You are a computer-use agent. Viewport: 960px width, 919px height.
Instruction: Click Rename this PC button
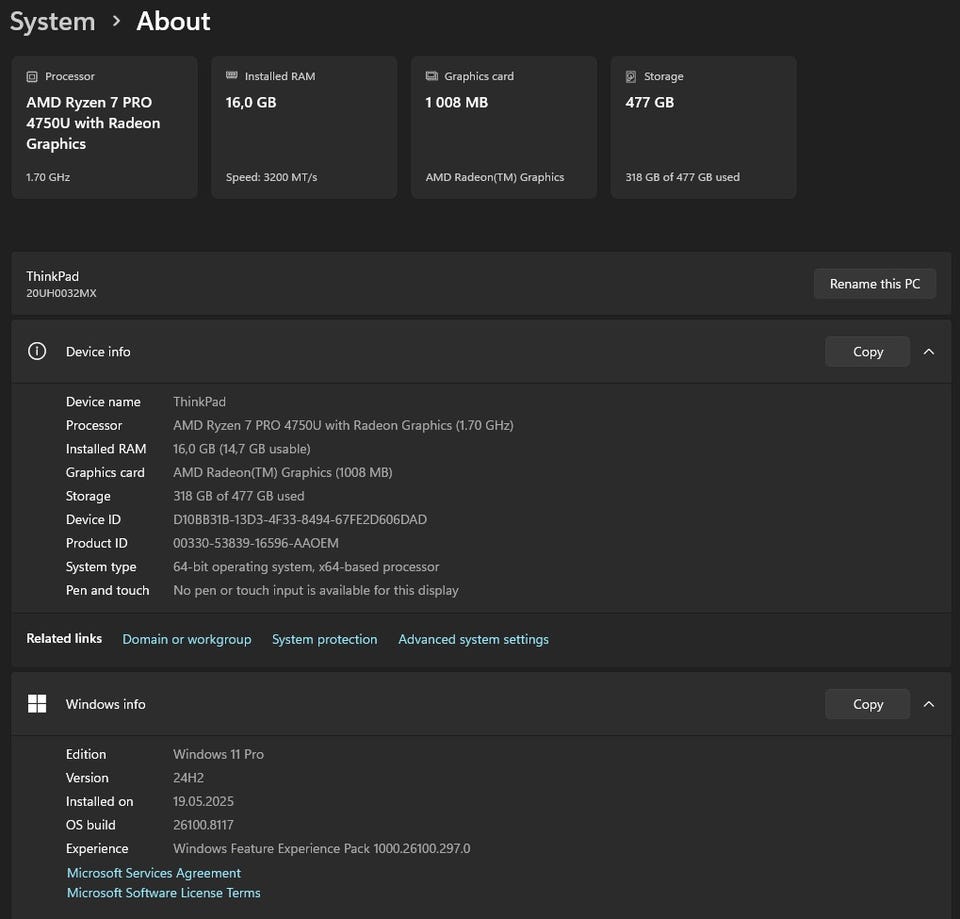point(874,283)
